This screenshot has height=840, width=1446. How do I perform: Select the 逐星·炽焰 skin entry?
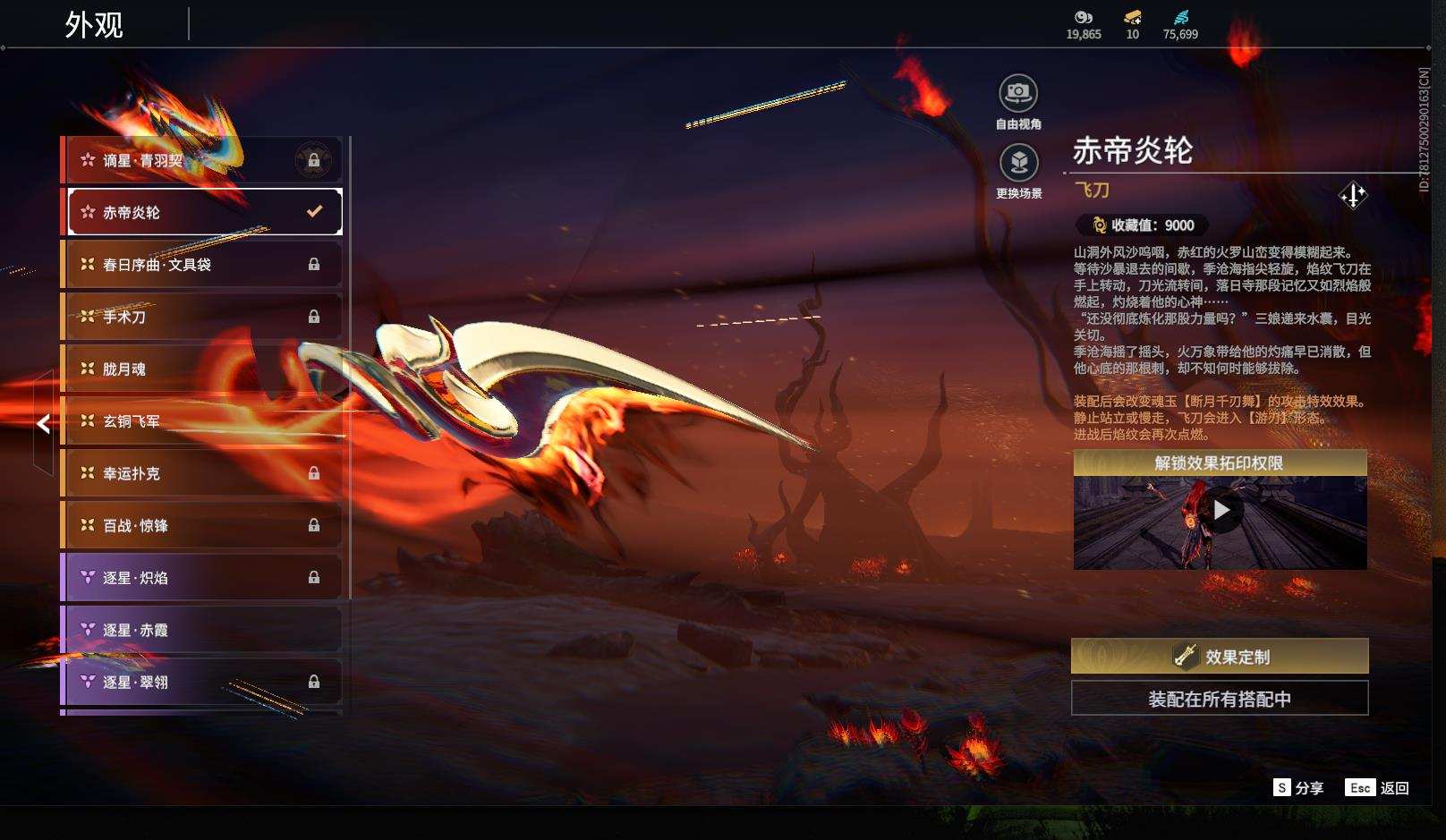click(202, 577)
